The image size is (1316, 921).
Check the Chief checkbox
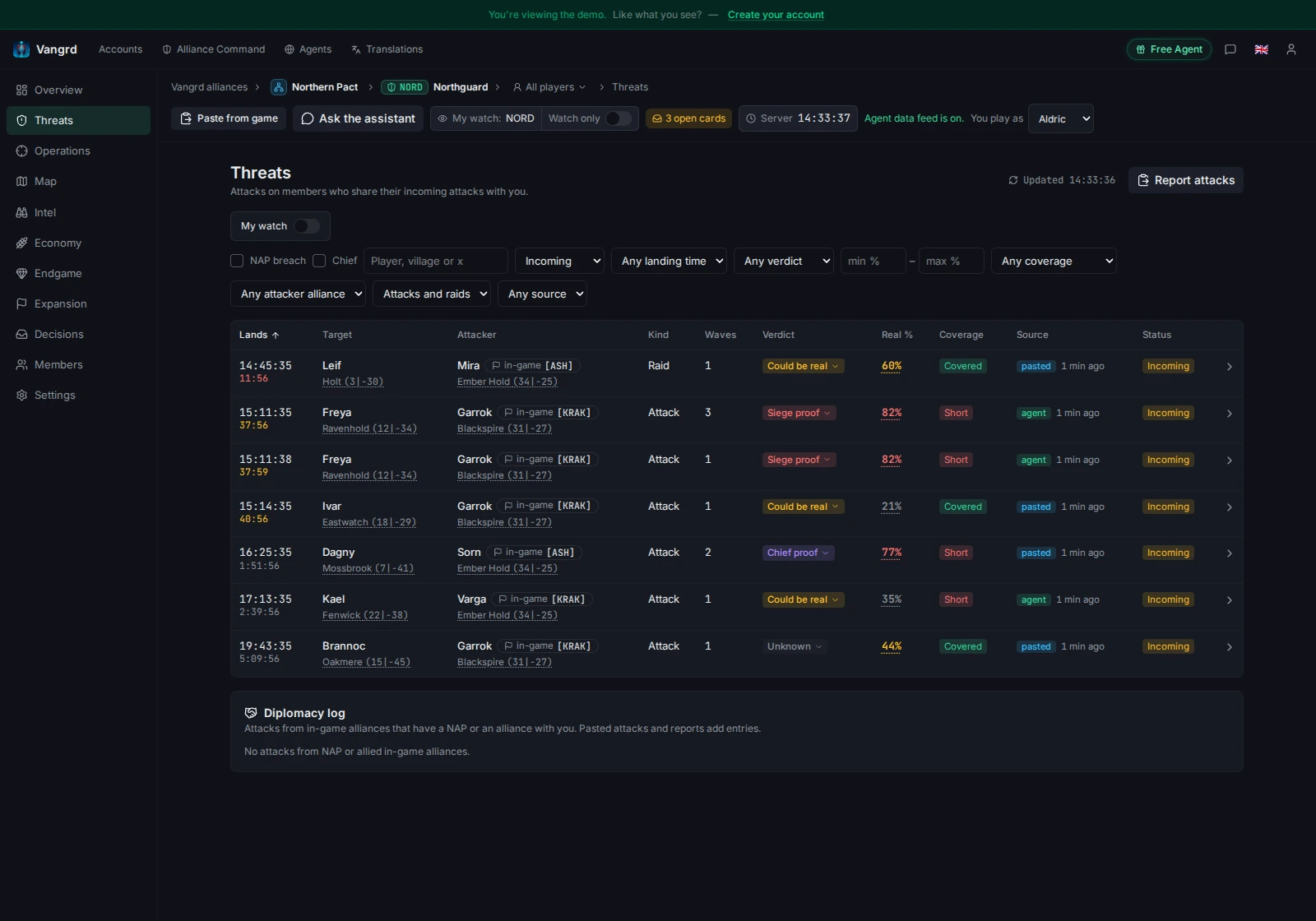pos(319,261)
